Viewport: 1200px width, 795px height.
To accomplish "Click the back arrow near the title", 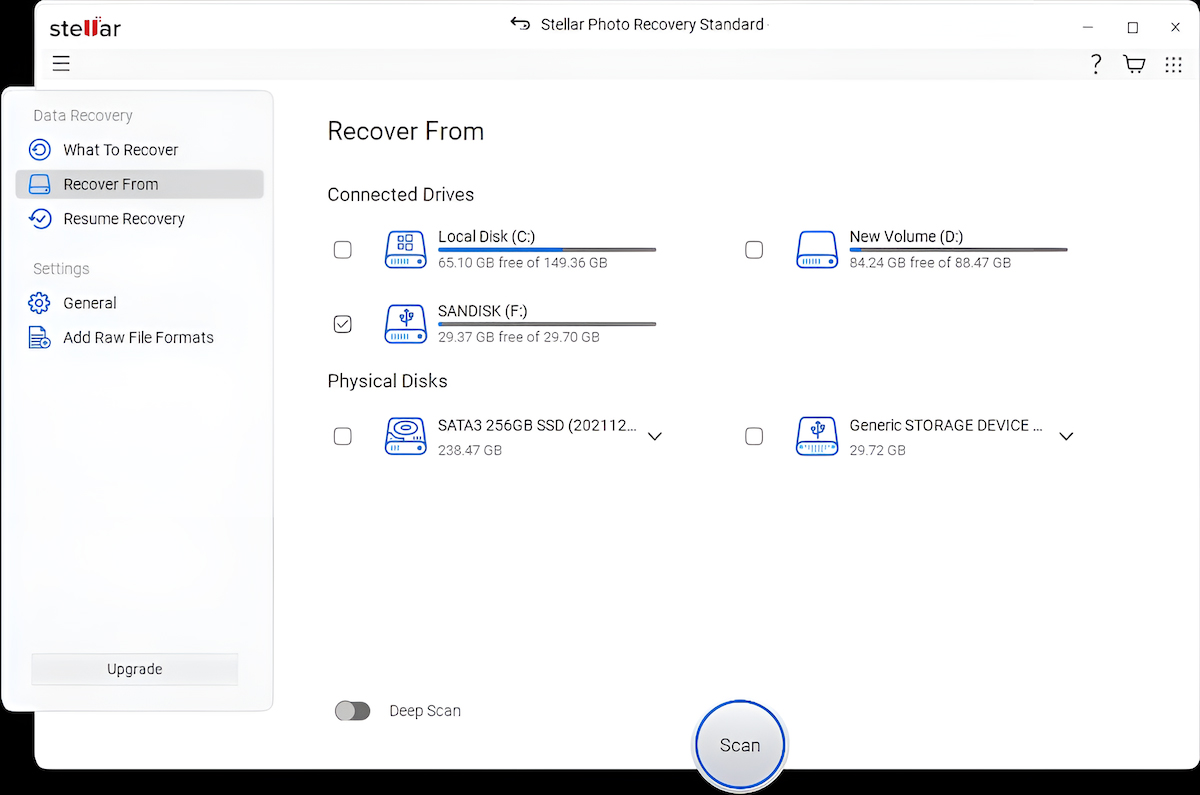I will click(x=521, y=23).
